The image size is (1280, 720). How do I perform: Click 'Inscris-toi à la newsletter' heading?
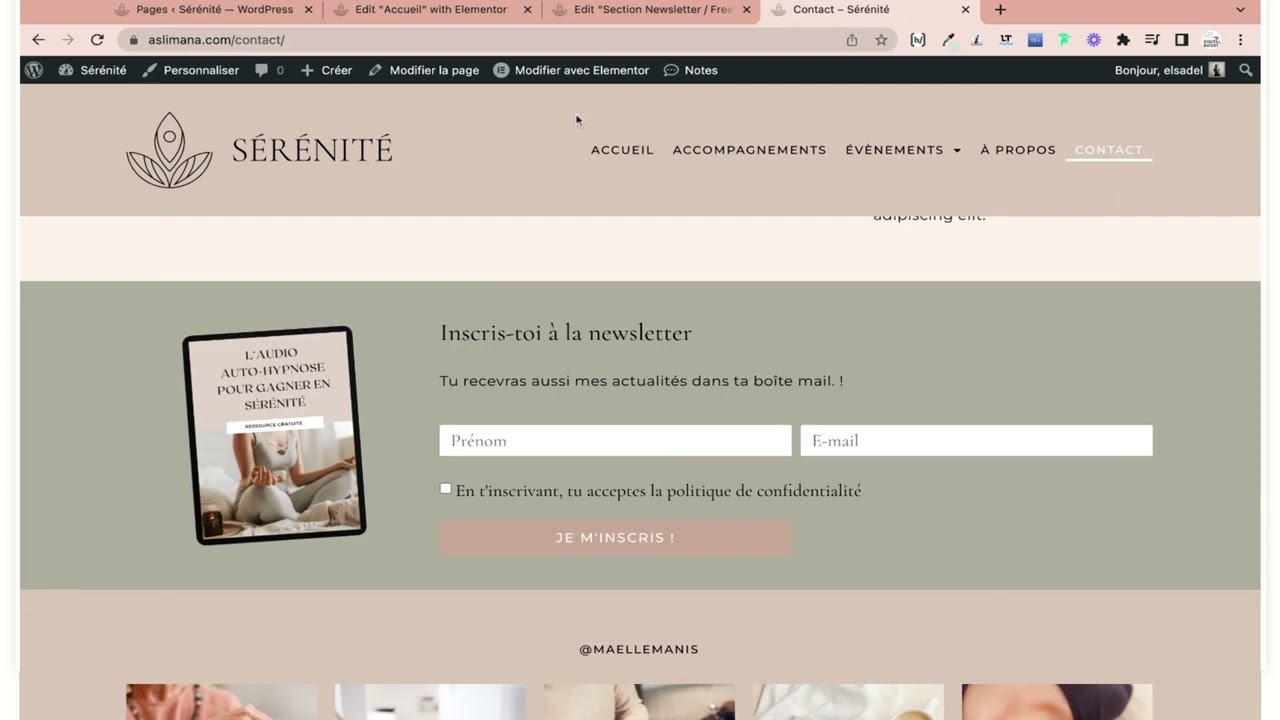pos(566,333)
